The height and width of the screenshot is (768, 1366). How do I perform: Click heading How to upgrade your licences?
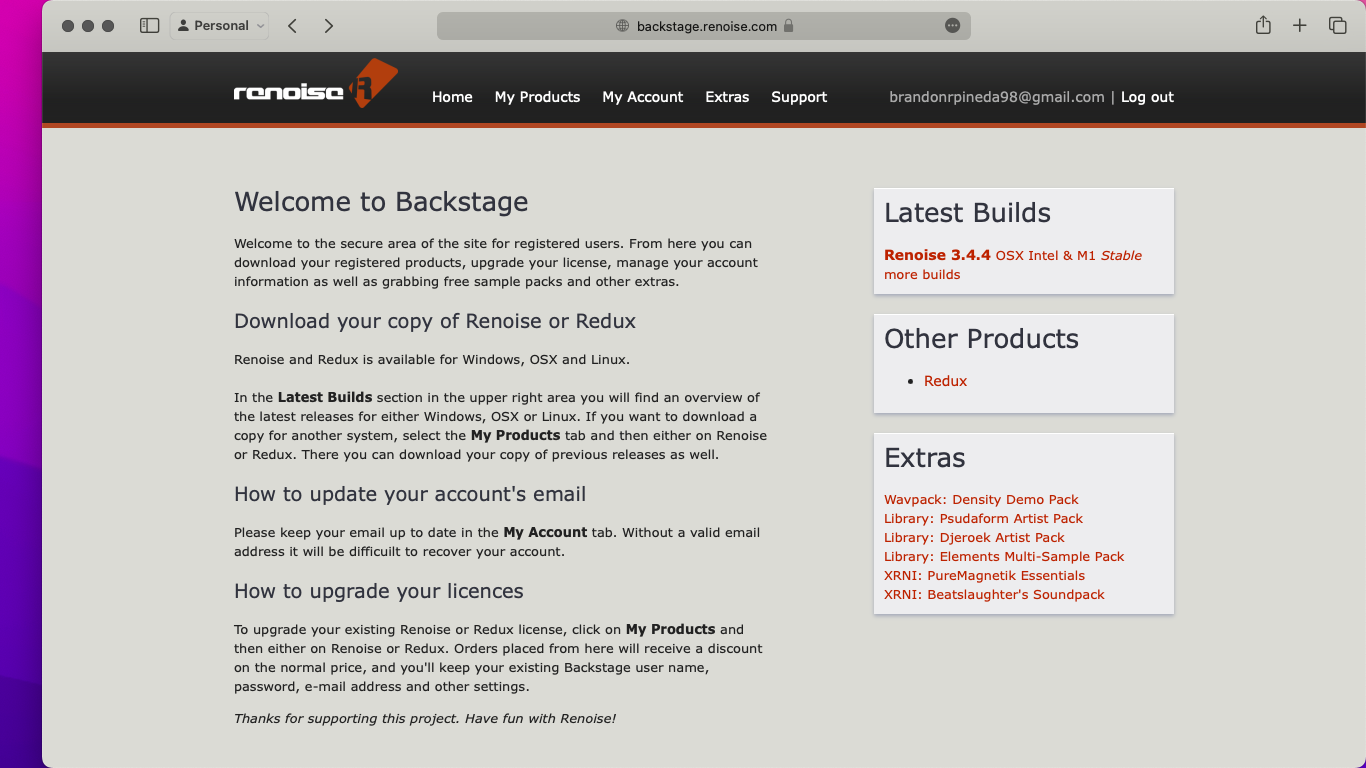[379, 591]
